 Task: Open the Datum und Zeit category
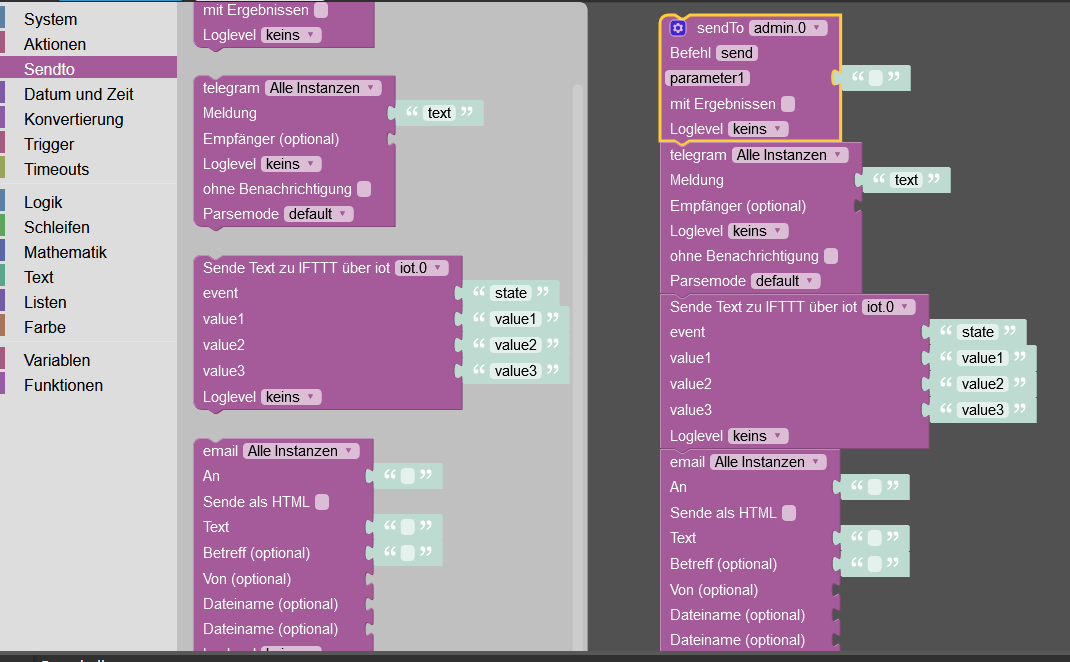click(78, 94)
